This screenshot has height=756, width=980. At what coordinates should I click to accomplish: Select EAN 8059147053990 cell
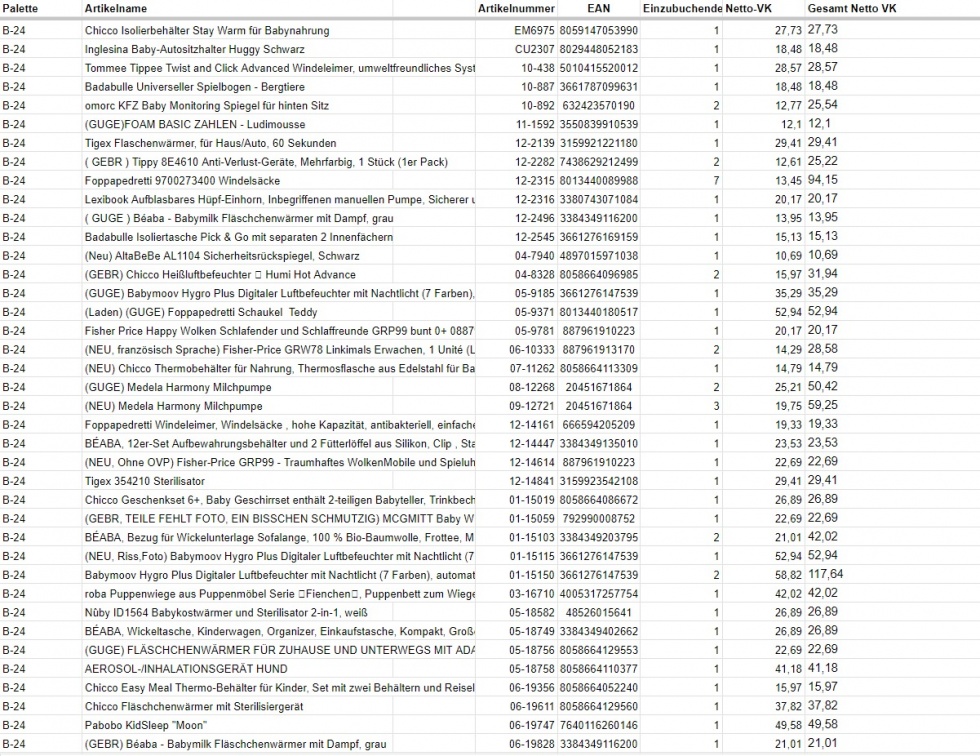(x=599, y=31)
